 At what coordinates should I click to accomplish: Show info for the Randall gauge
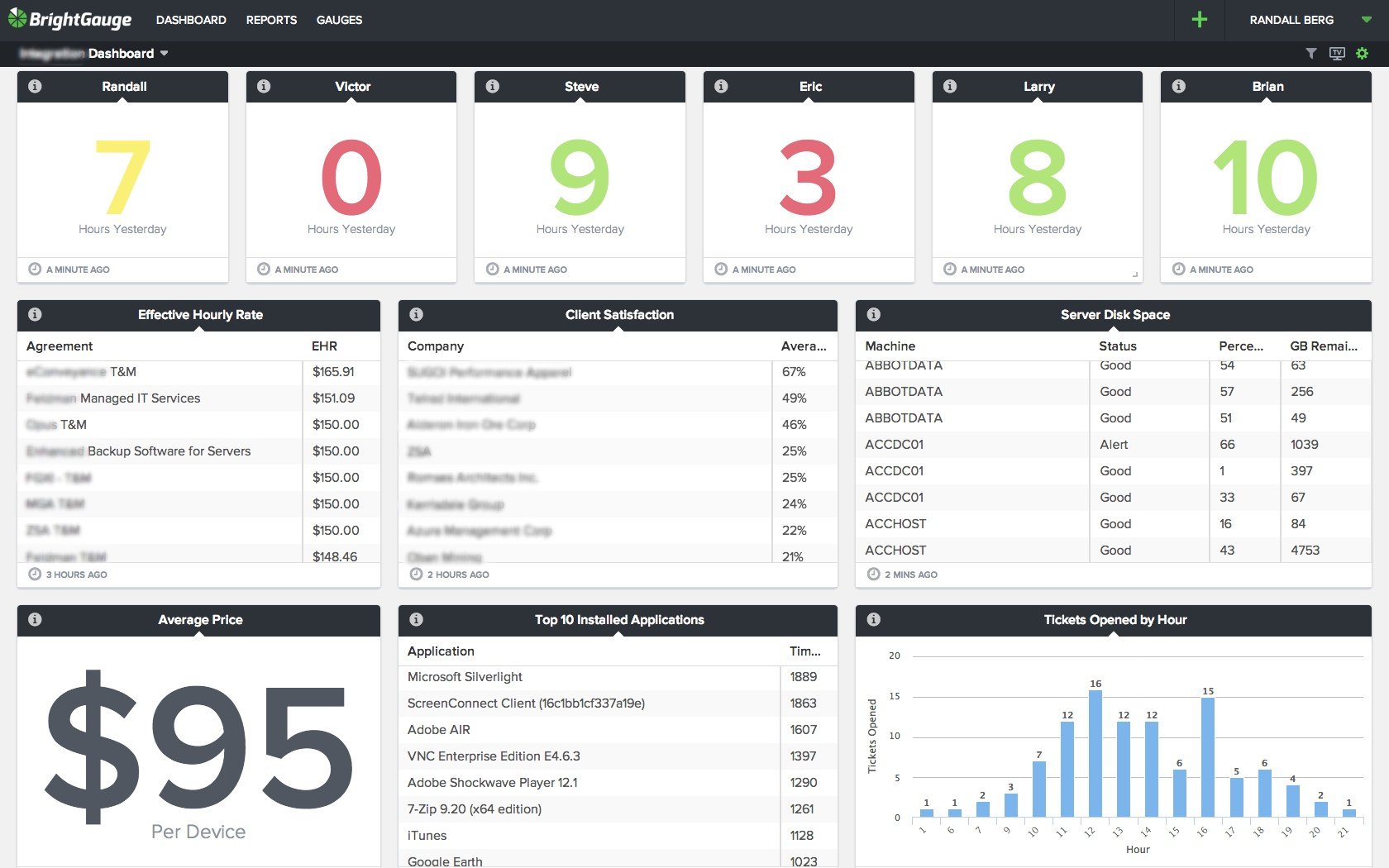point(35,86)
